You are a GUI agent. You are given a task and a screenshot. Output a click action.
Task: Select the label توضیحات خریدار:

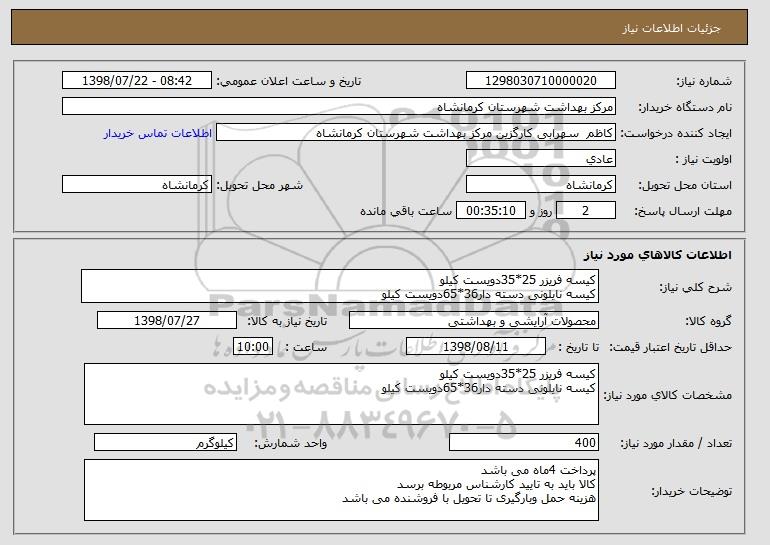691,491
